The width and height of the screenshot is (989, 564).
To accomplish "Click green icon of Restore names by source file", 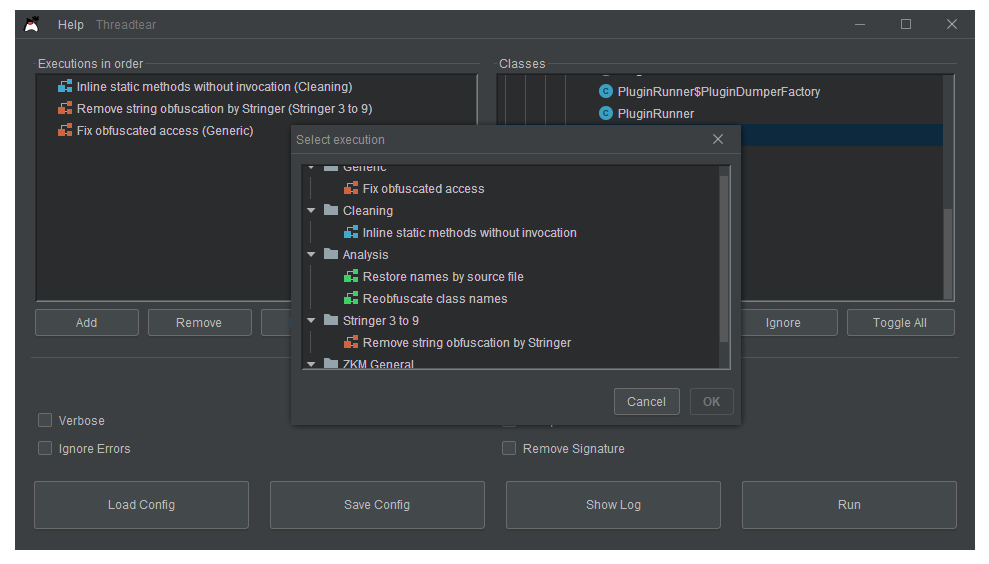I will (351, 277).
